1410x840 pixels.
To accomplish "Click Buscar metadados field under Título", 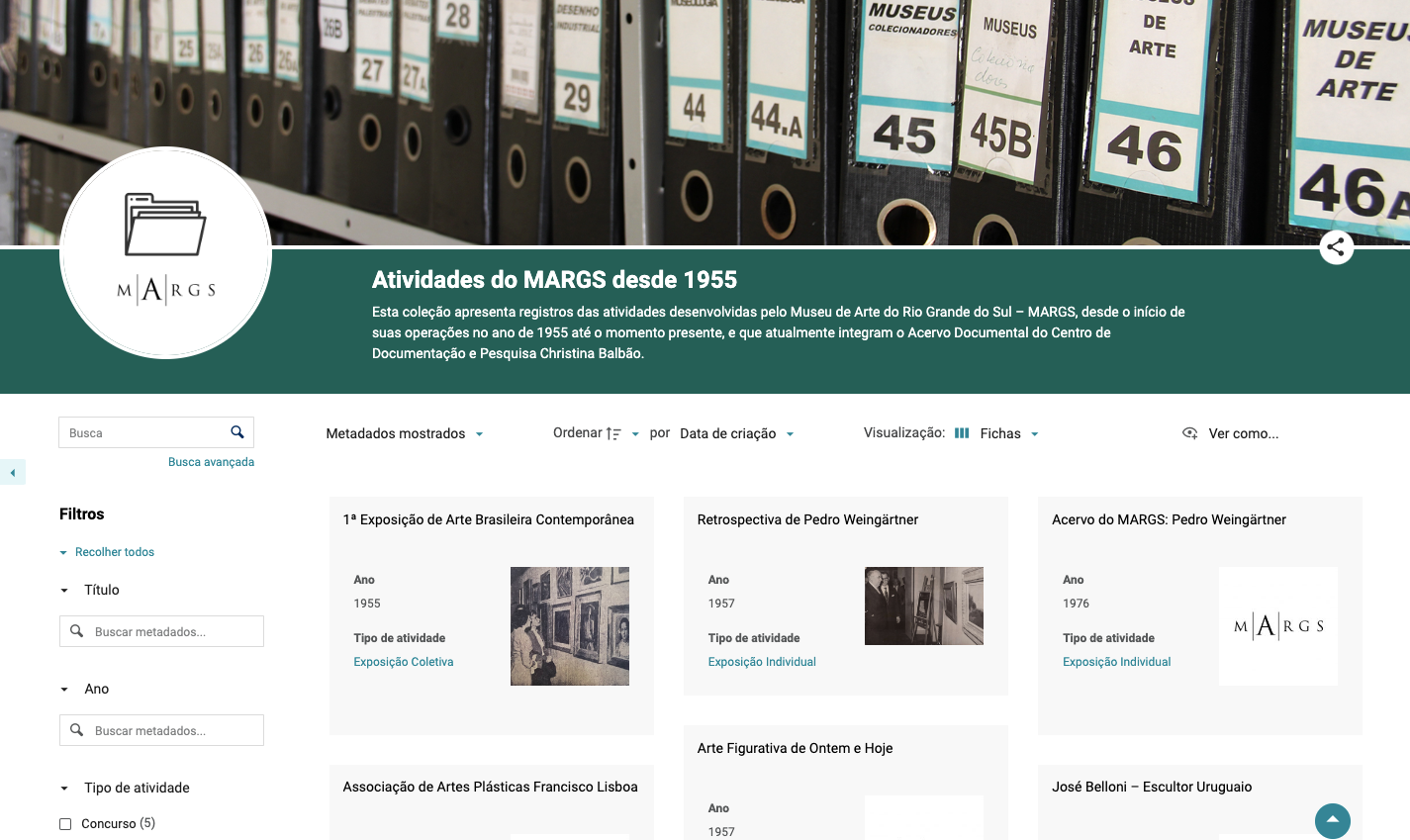I will [162, 631].
